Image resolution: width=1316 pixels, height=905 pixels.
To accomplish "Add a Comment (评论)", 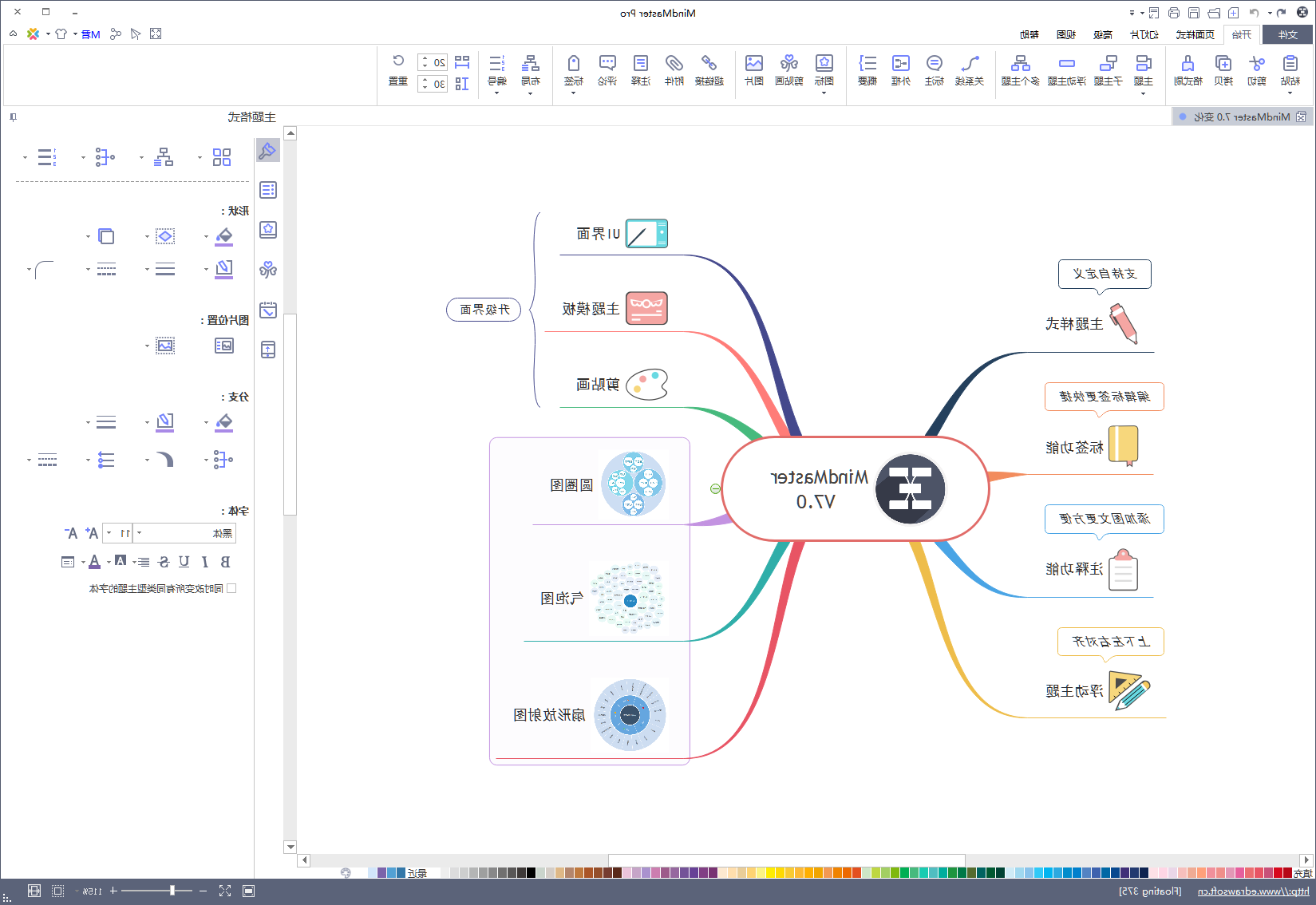I will pyautogui.click(x=607, y=70).
